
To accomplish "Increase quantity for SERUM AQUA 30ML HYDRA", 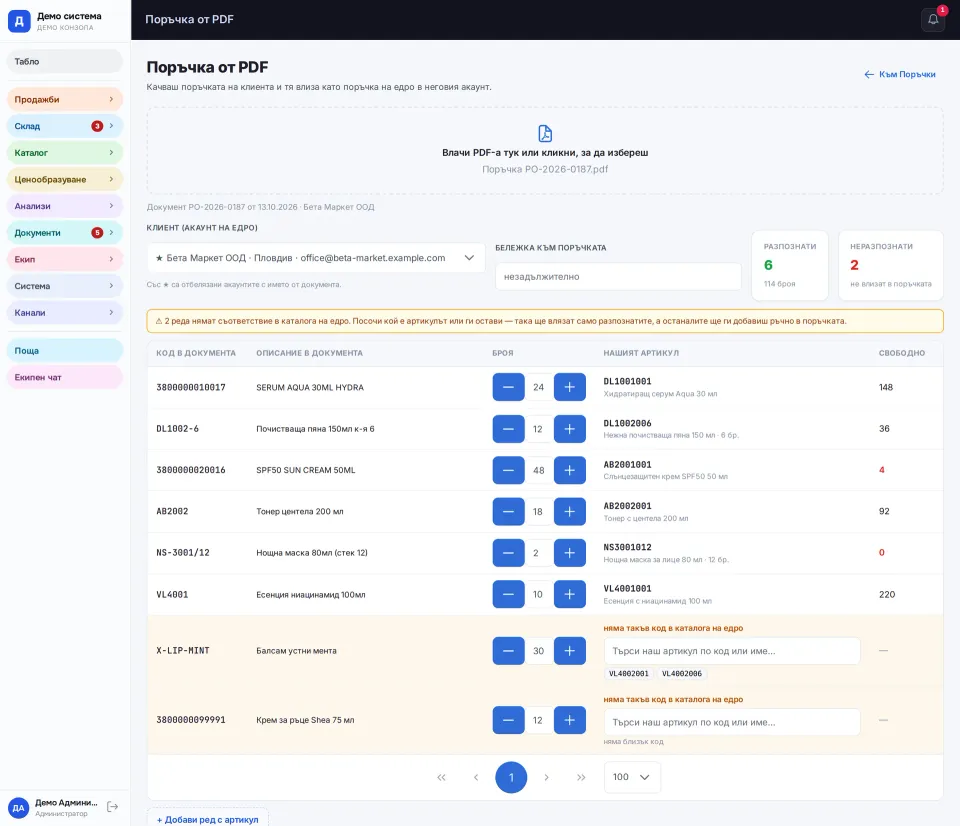I will (569, 387).
